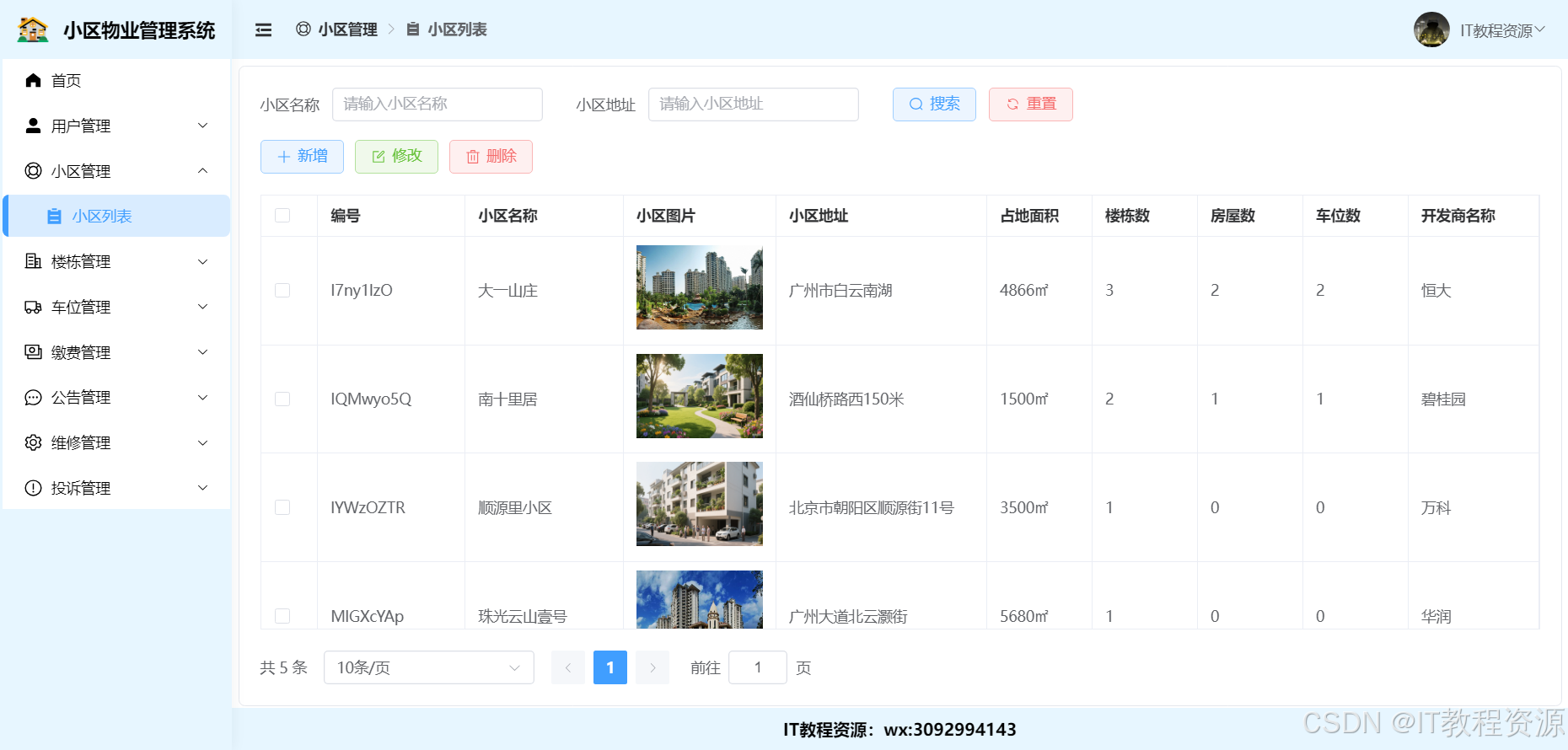
Task: Select row IQMwyo5Q checkbox
Action: point(282,399)
